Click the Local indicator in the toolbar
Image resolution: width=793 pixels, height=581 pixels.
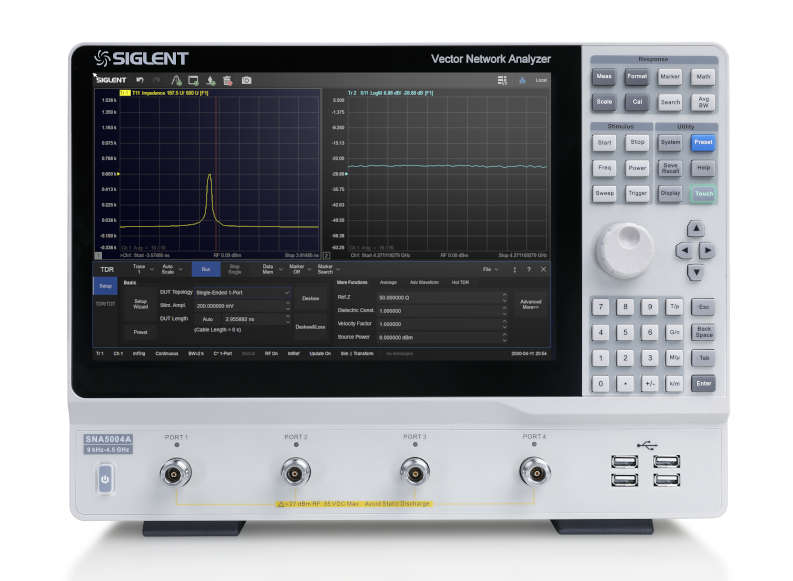click(x=541, y=80)
